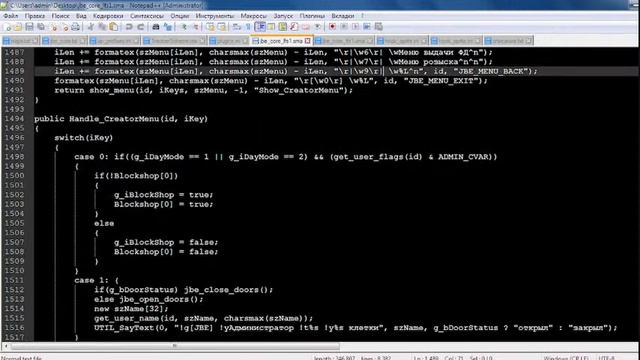Image resolution: width=640 pixels, height=360 pixels.
Task: Click line number 1498 in margin
Action: point(15,157)
